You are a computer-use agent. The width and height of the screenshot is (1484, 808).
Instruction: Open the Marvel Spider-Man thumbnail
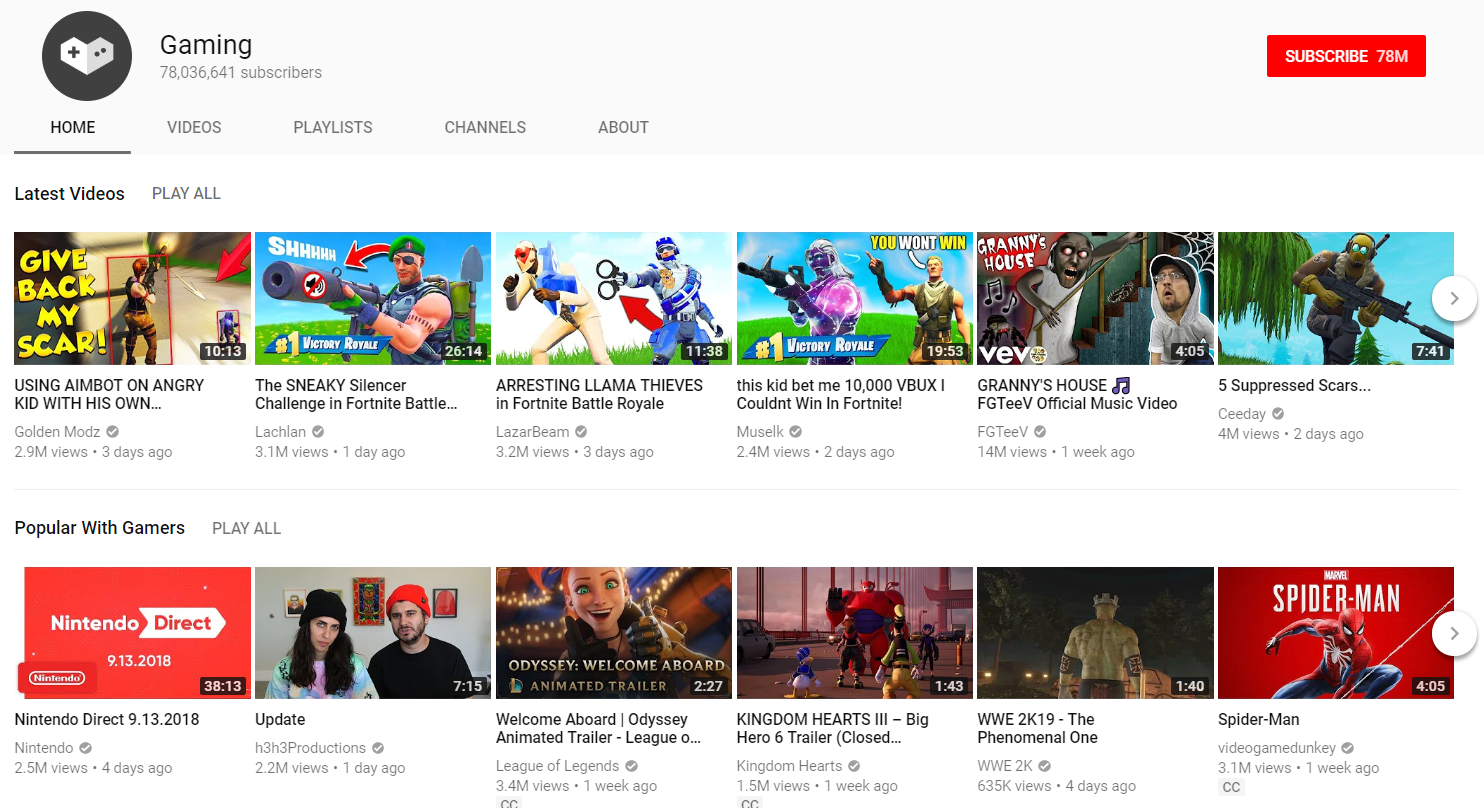(1336, 633)
